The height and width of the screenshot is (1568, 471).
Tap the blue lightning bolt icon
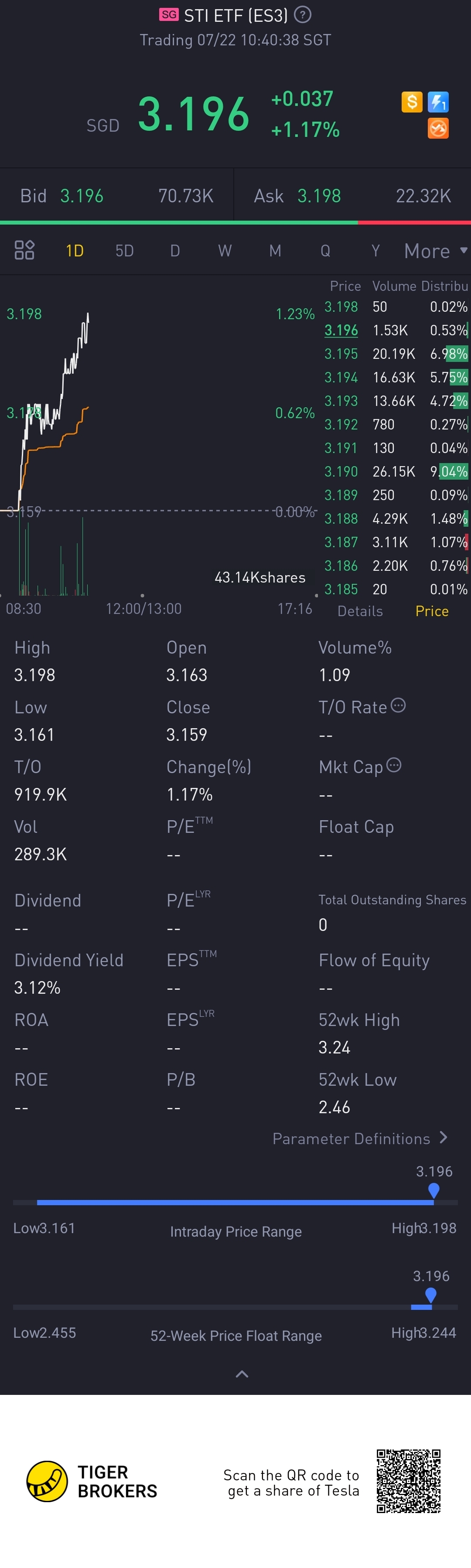[x=438, y=102]
